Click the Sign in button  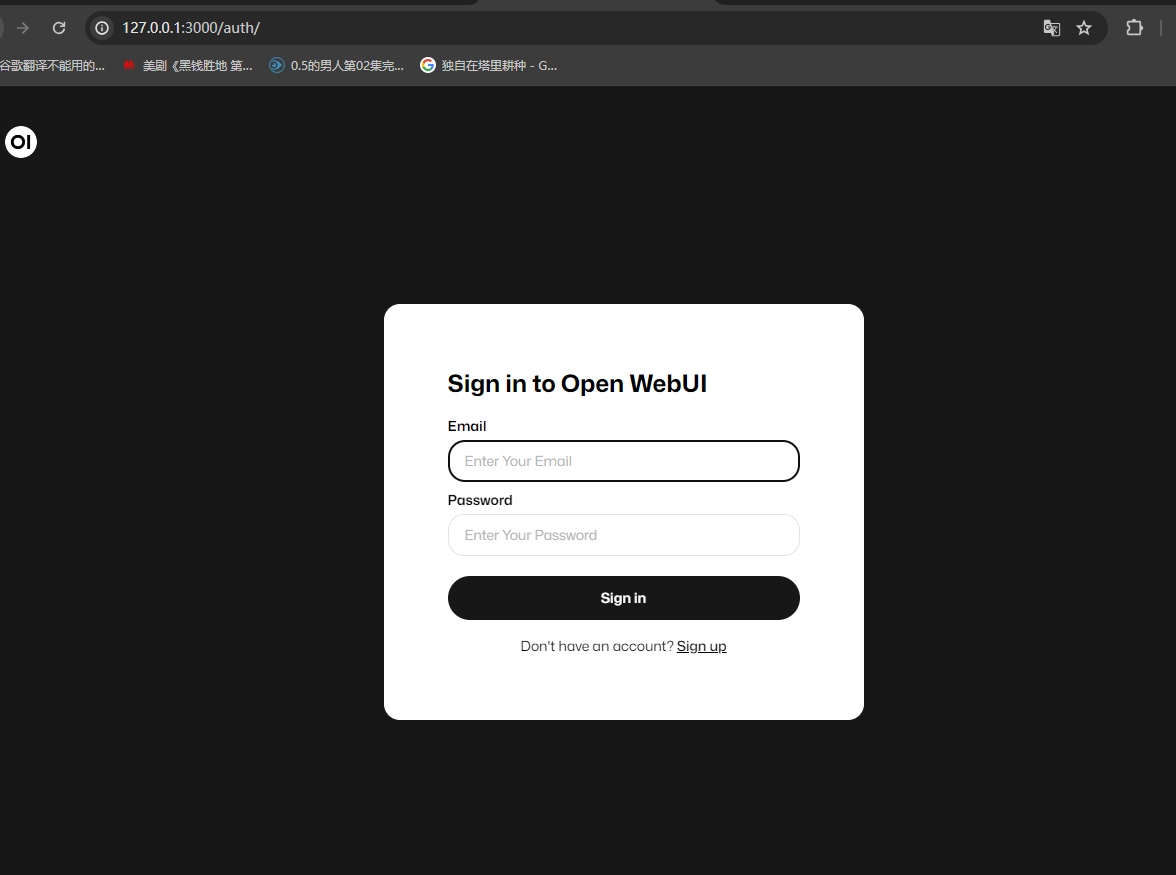(x=623, y=598)
